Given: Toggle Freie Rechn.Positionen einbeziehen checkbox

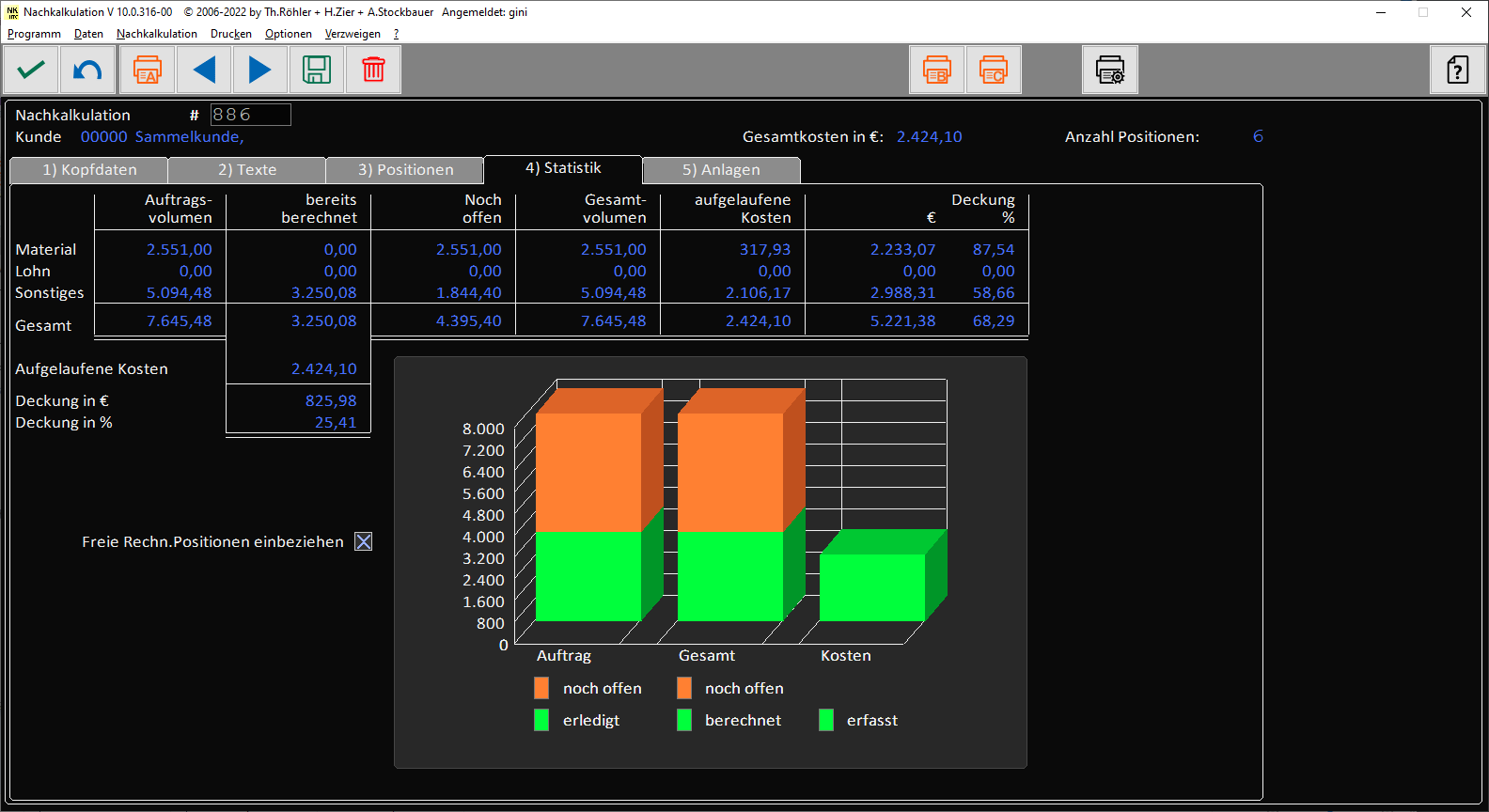Looking at the screenshot, I should coord(364,541).
